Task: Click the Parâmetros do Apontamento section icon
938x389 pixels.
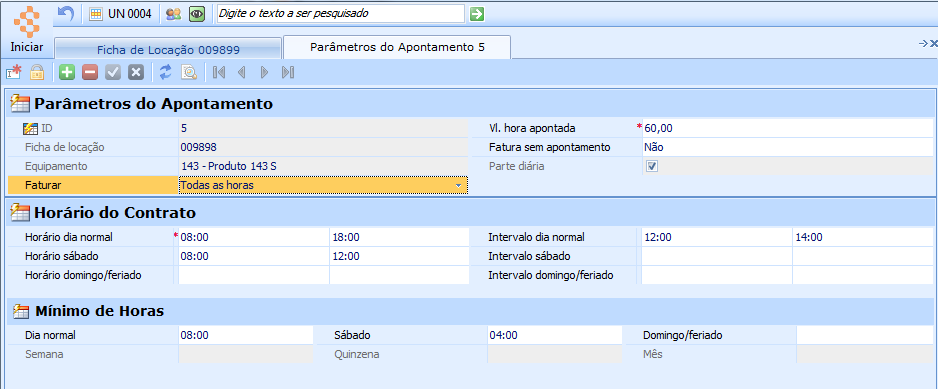Action: point(20,104)
